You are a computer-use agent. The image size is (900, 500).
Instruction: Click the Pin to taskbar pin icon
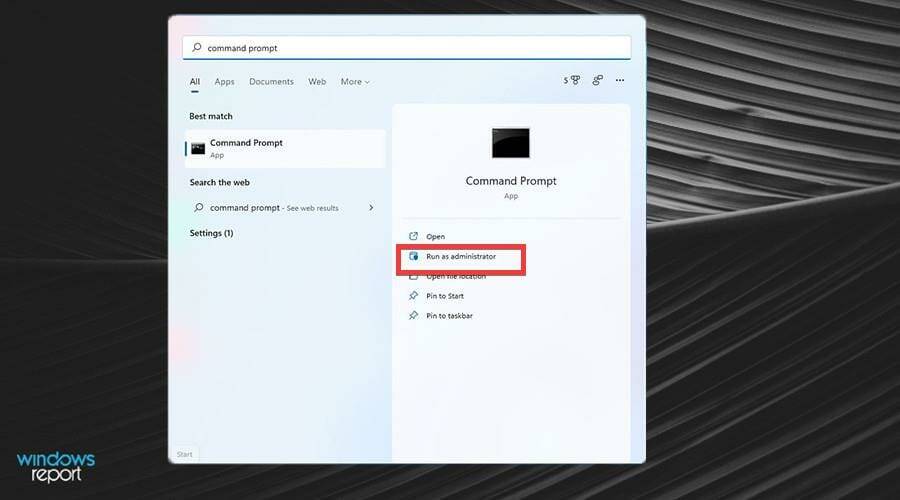[413, 315]
